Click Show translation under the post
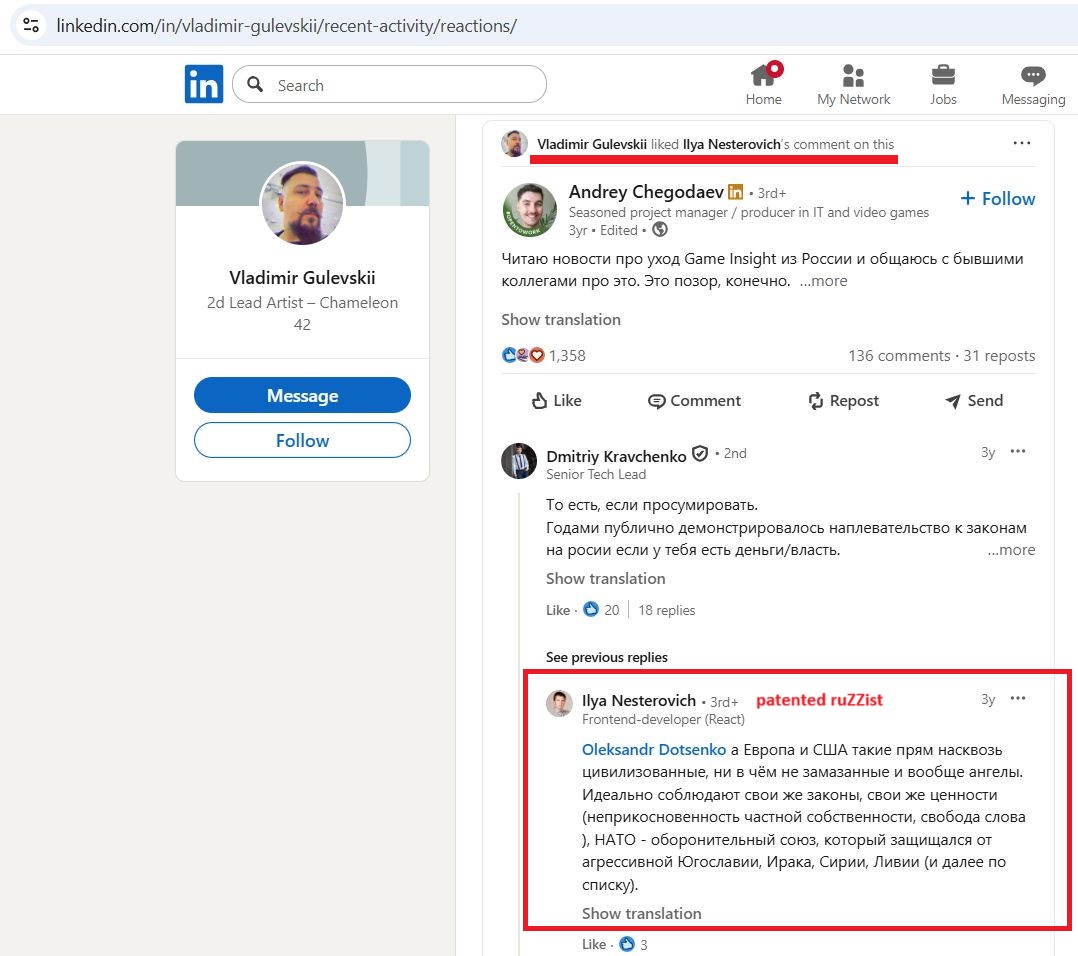The height and width of the screenshot is (956, 1078). point(561,320)
